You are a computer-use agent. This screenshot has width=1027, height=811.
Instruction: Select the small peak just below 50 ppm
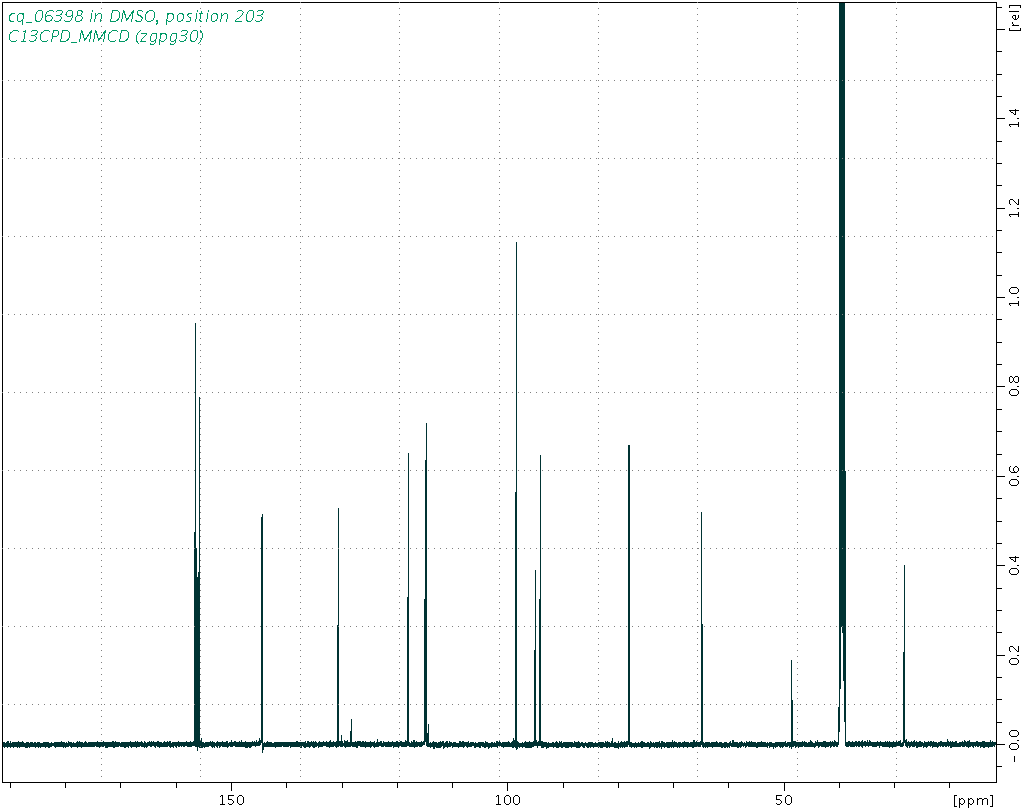pyautogui.click(x=791, y=702)
